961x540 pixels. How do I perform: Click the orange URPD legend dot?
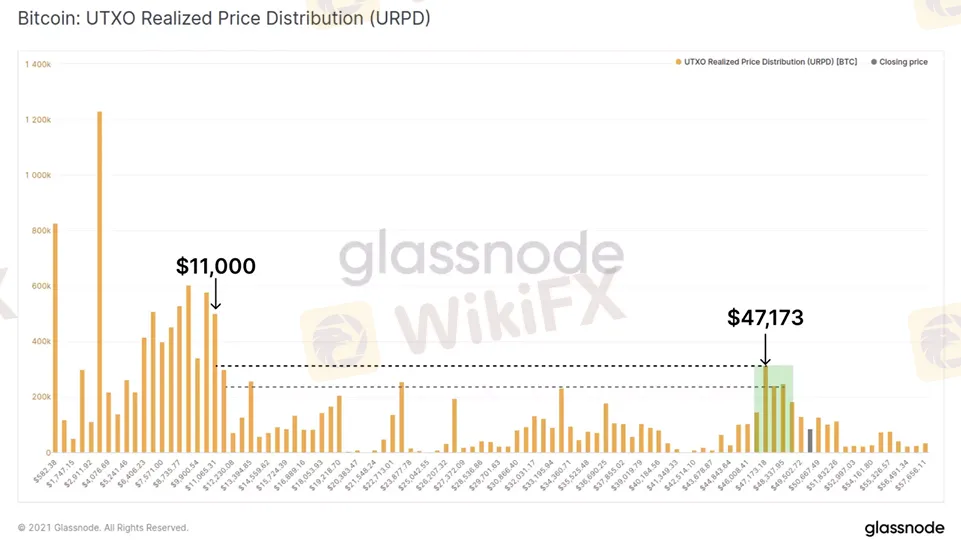pos(679,62)
